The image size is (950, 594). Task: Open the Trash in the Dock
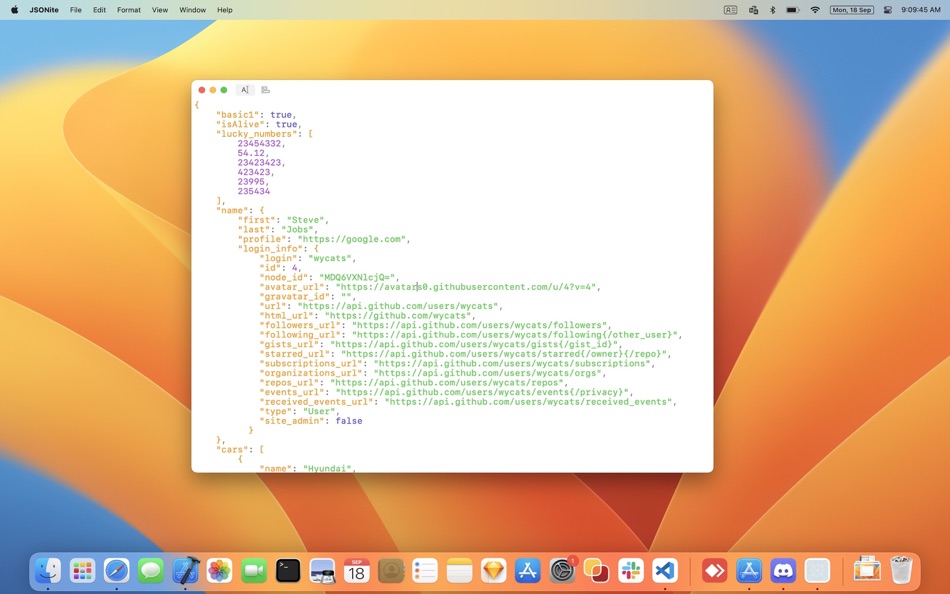tap(901, 570)
